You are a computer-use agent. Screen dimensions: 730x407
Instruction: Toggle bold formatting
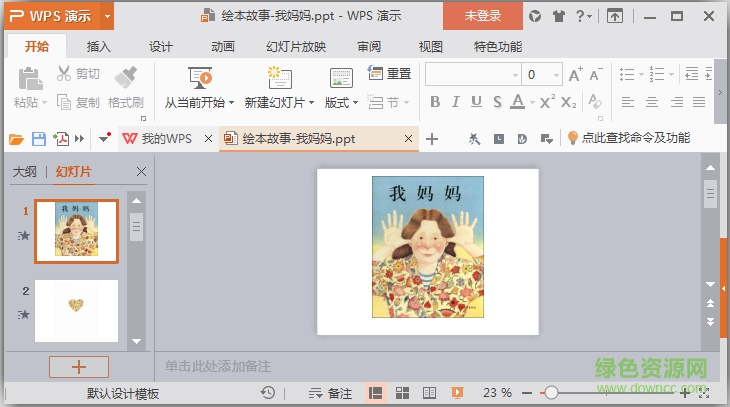click(x=435, y=102)
